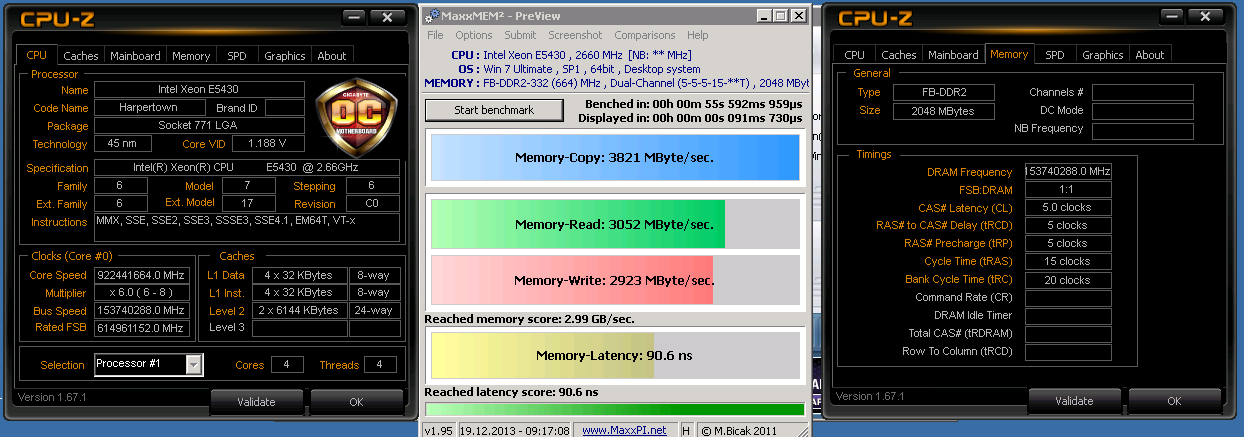Select the CPU tab in right CPU-Z window
Image resolution: width=1244 pixels, height=437 pixels.
[x=854, y=55]
